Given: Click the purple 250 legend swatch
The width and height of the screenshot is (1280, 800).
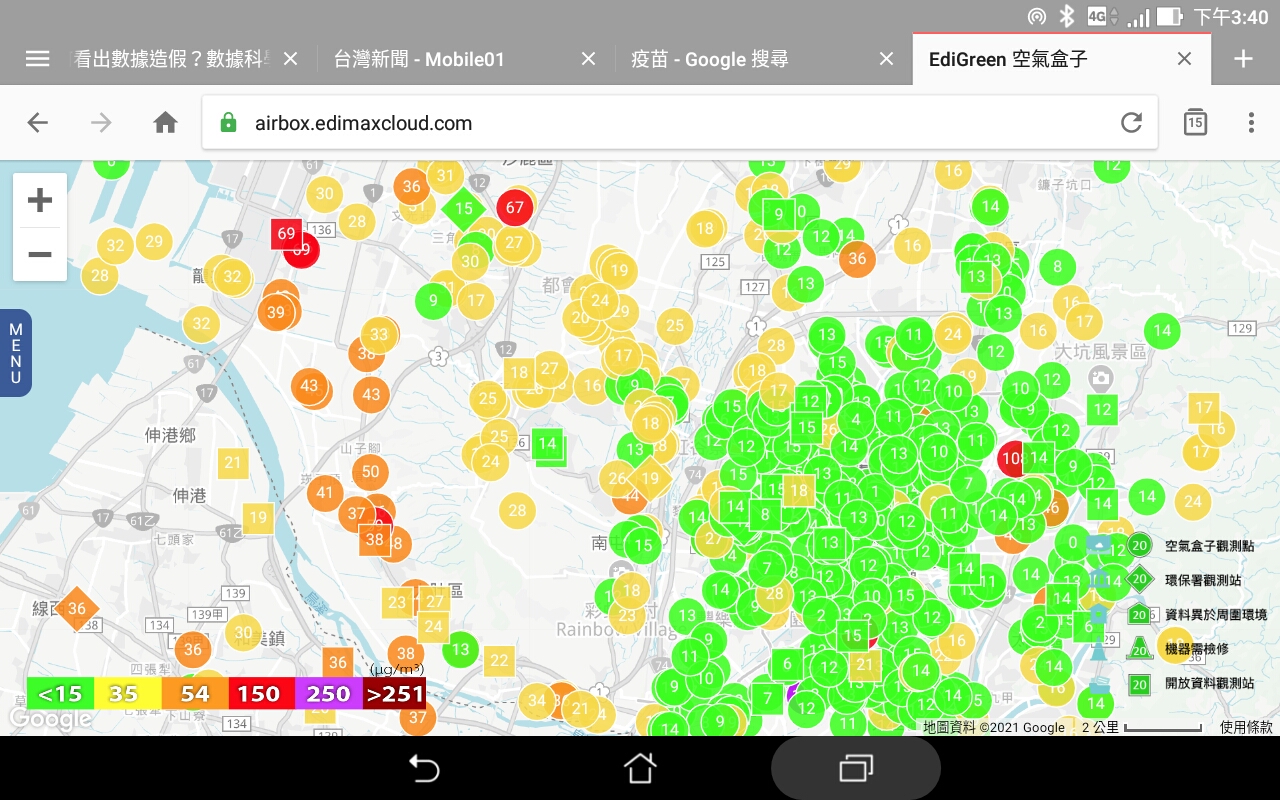Looking at the screenshot, I should click(x=328, y=693).
